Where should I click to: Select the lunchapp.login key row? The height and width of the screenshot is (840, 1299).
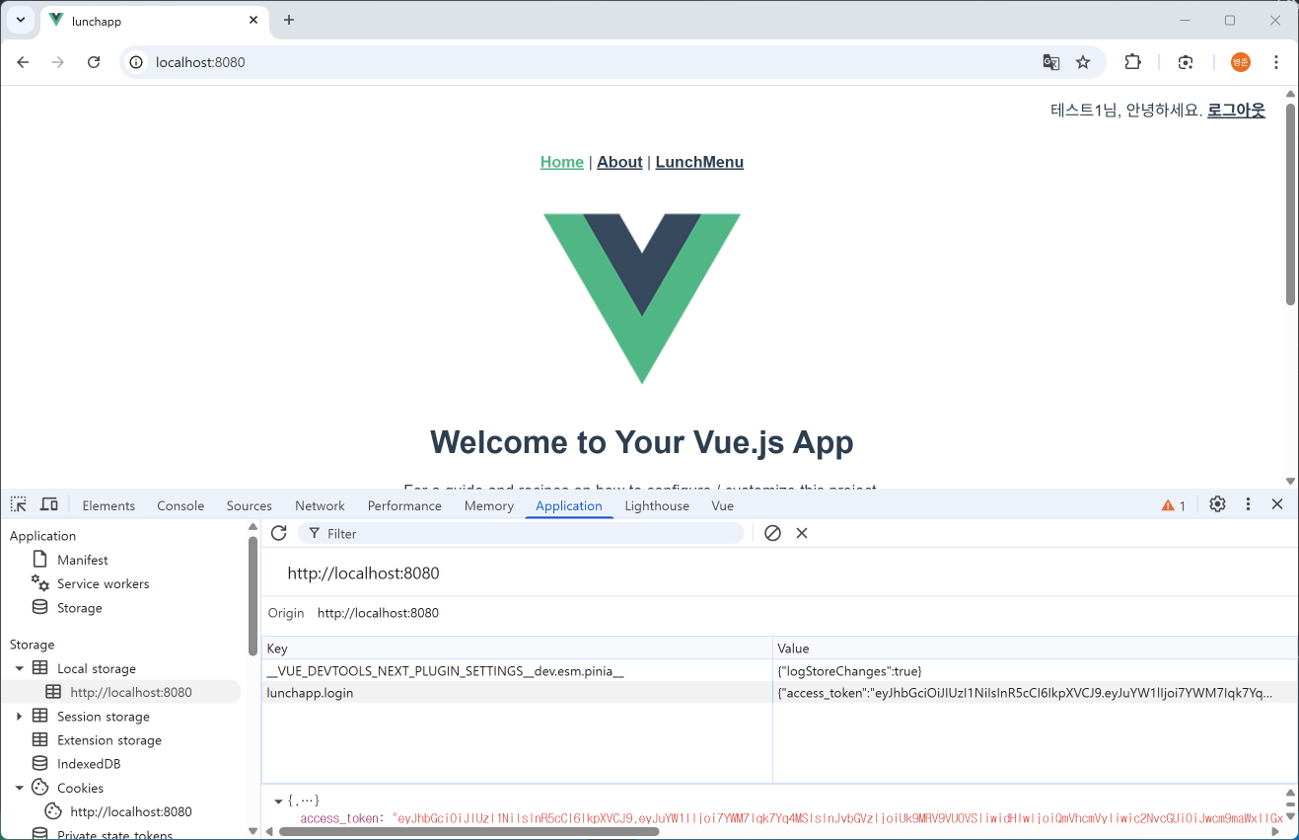coord(517,693)
